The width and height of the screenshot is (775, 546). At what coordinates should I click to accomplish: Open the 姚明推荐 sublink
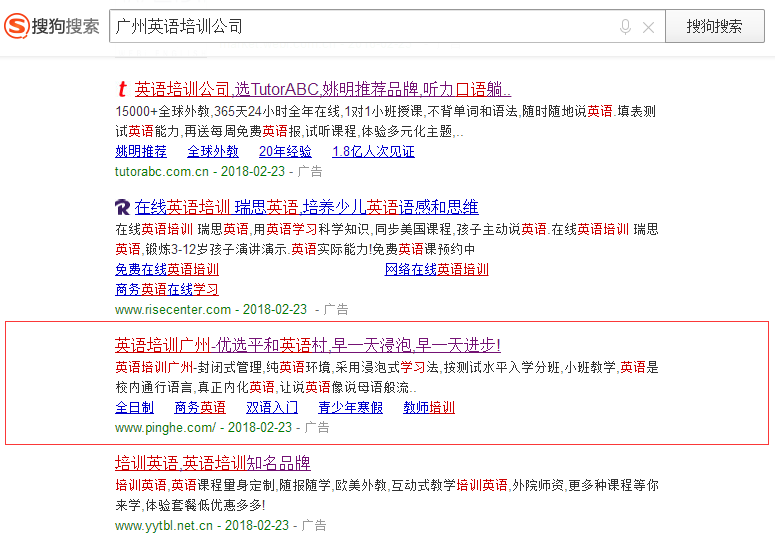tap(141, 152)
